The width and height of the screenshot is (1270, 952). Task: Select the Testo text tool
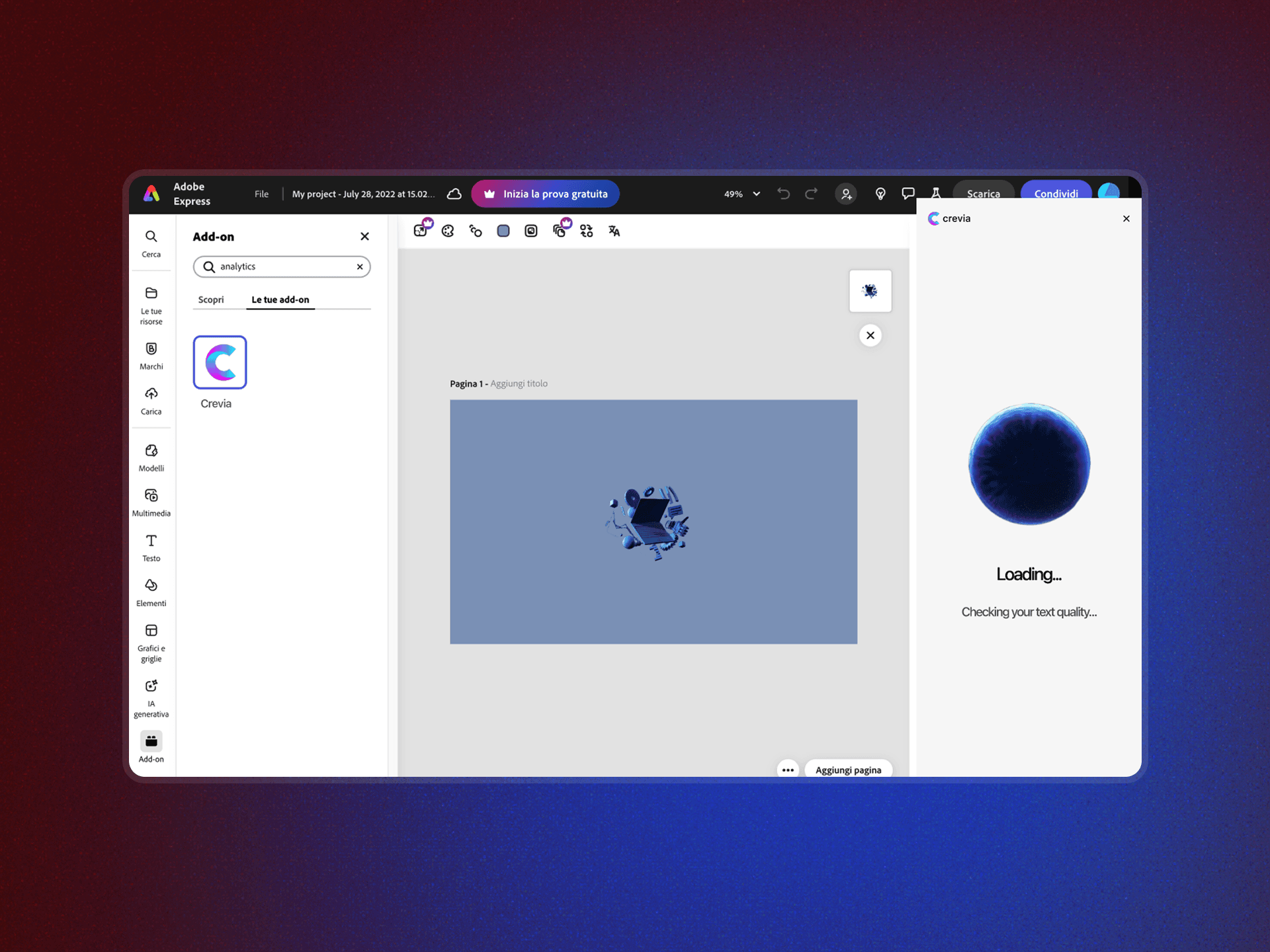coord(151,541)
